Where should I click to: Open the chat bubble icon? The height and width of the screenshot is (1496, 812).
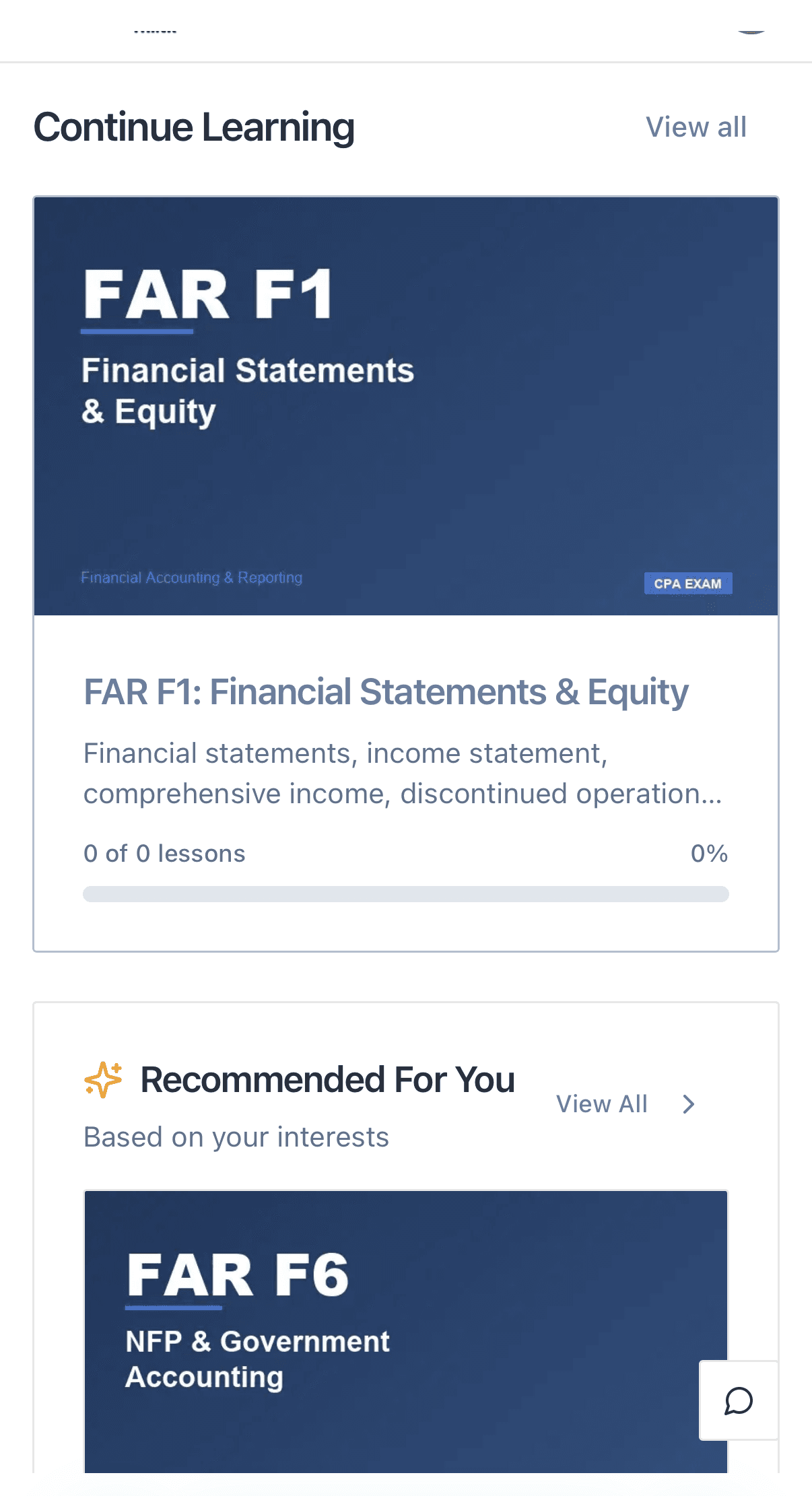pos(738,1401)
